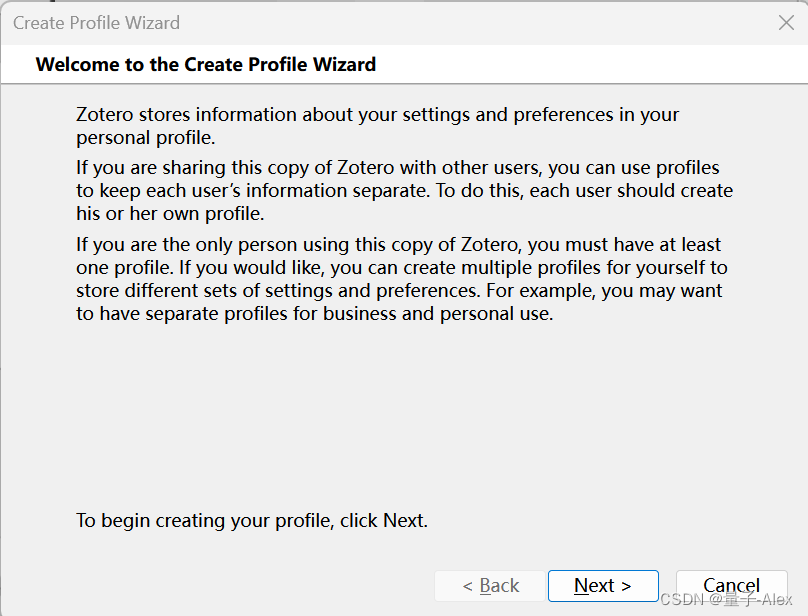Click the paragraph starting 'If you are sharing'
Viewport: 808px width, 616px height.
click(x=405, y=191)
